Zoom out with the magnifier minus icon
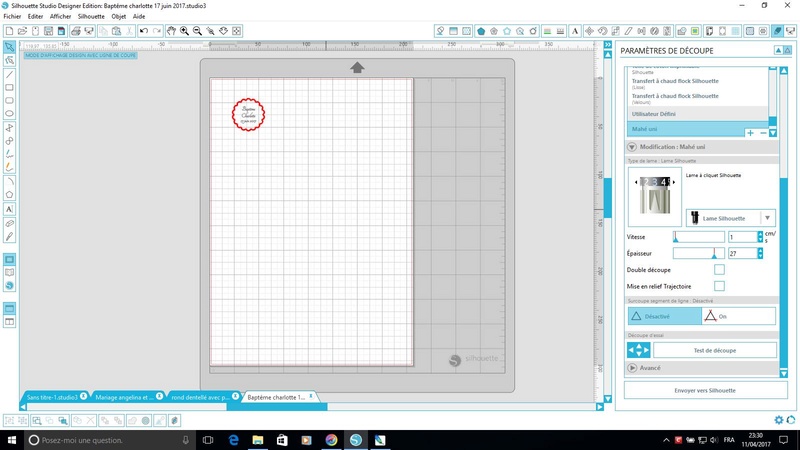The height and width of the screenshot is (450, 800). click(x=197, y=31)
